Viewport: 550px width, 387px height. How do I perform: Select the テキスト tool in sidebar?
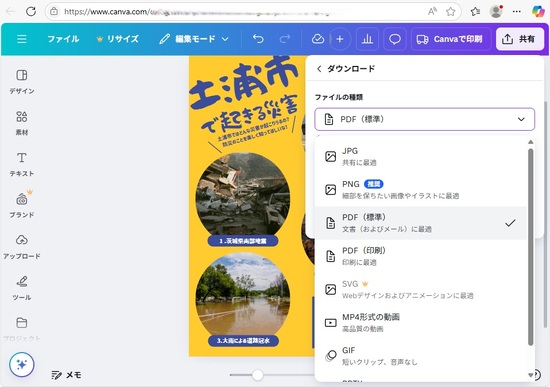click(x=22, y=164)
